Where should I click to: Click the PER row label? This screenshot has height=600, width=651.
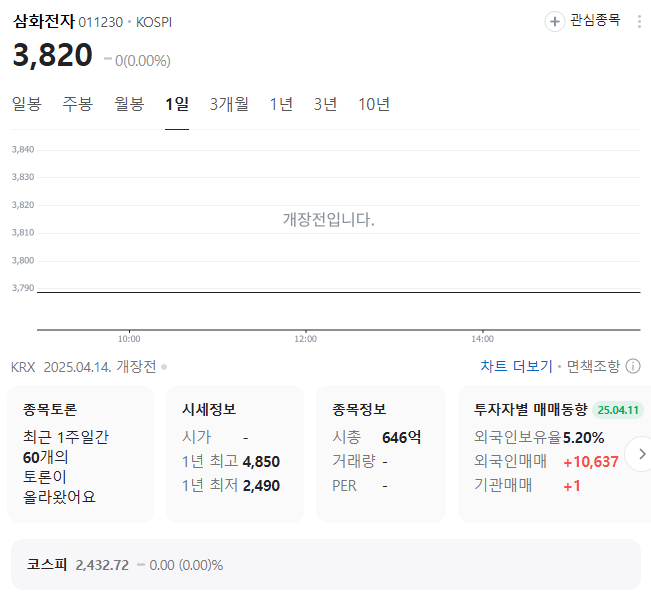(344, 486)
